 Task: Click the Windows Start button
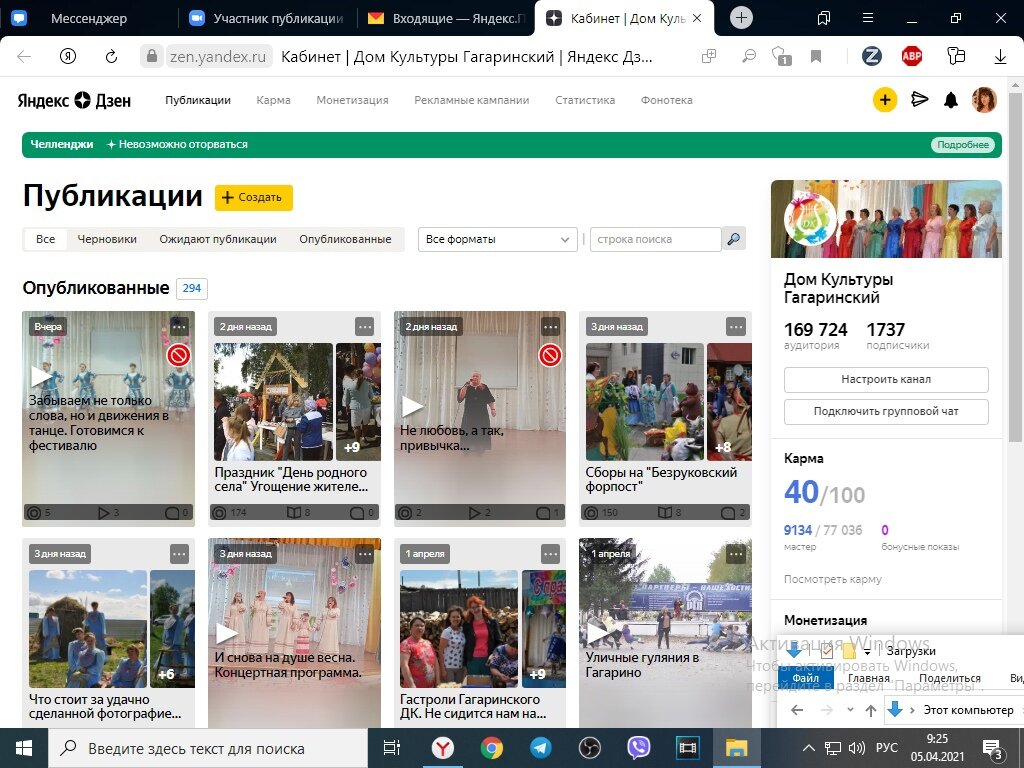pos(24,748)
